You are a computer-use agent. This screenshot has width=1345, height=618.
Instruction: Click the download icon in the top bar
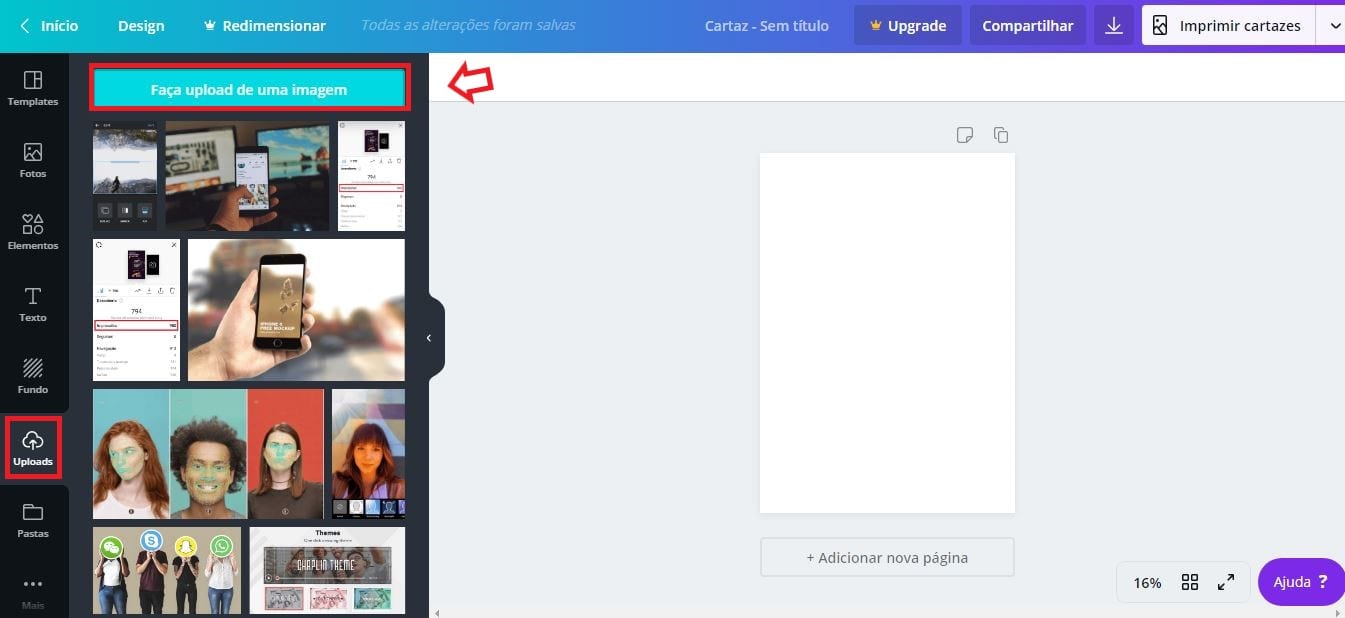click(1113, 25)
